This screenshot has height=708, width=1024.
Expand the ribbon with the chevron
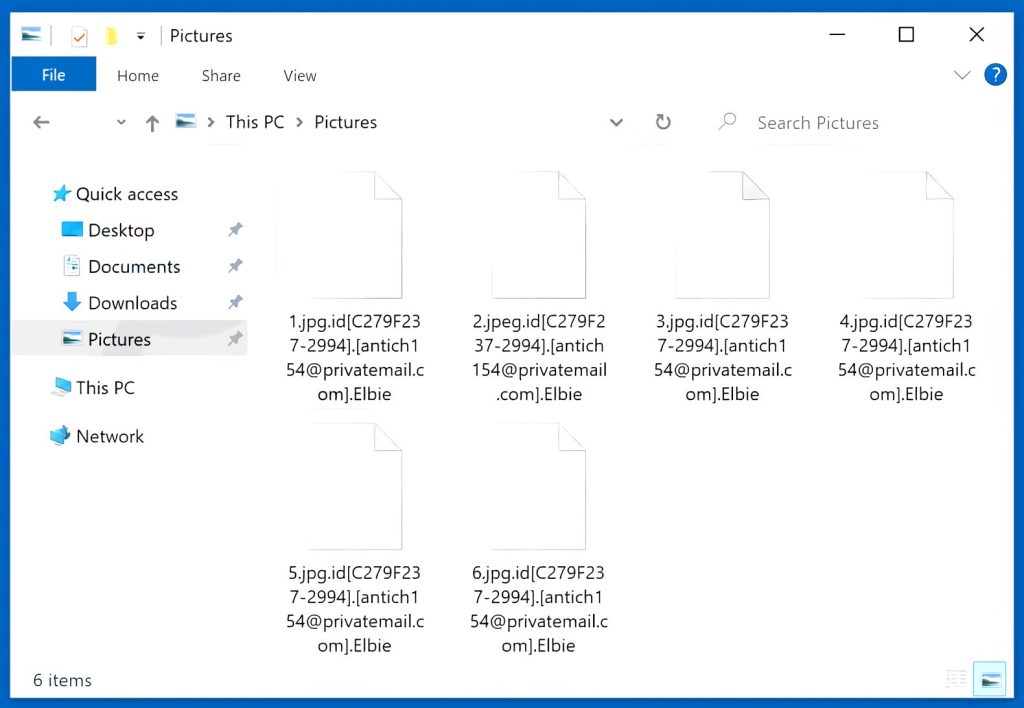point(962,75)
